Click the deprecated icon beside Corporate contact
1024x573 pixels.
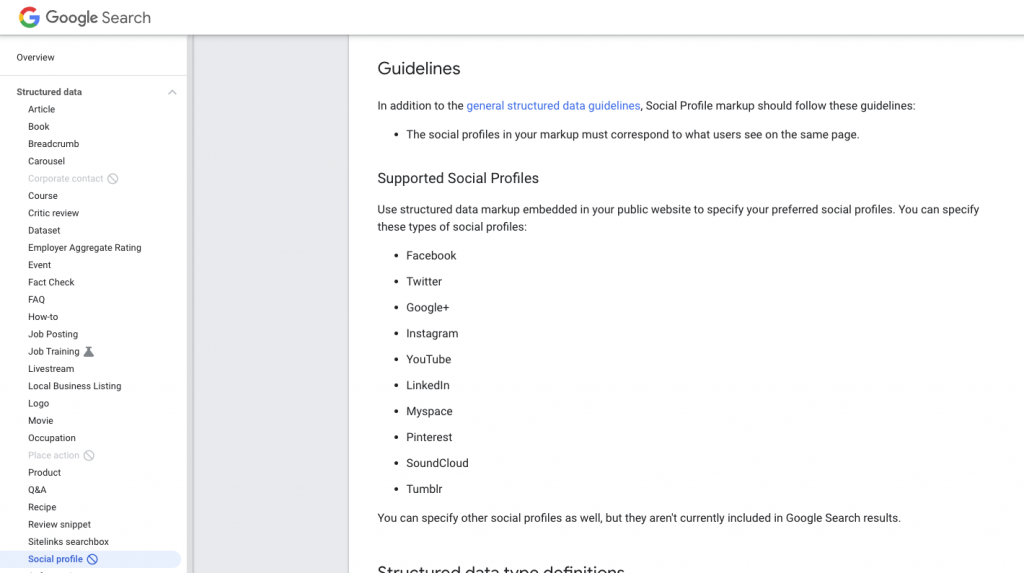113,179
